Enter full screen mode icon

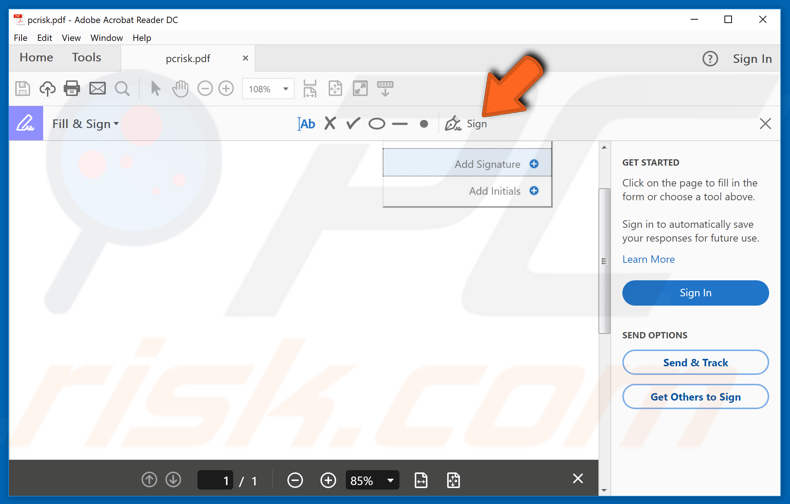point(360,89)
